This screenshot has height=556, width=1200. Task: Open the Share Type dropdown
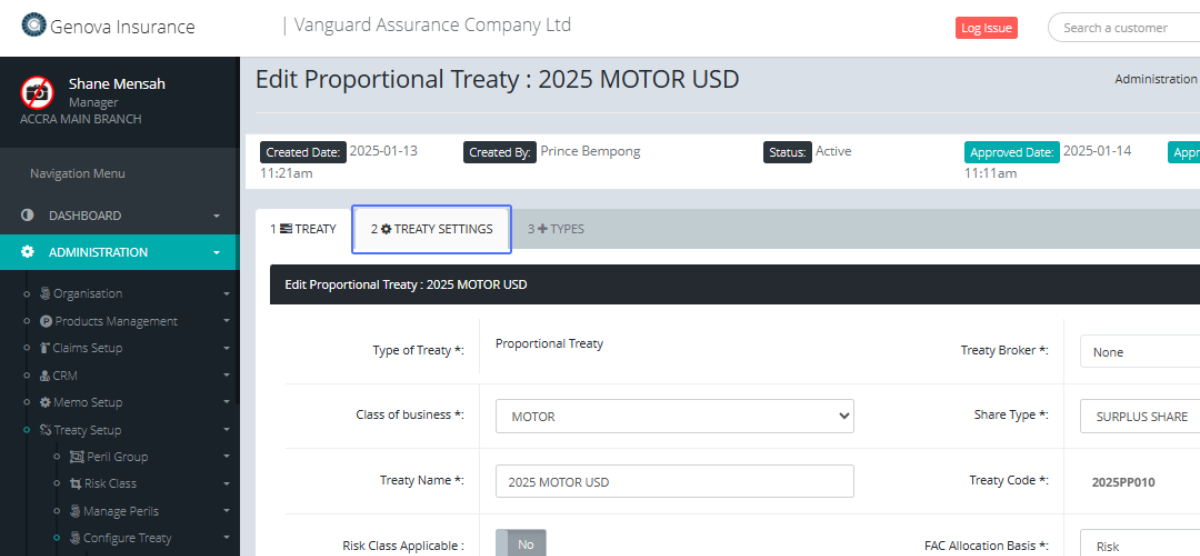[1140, 416]
